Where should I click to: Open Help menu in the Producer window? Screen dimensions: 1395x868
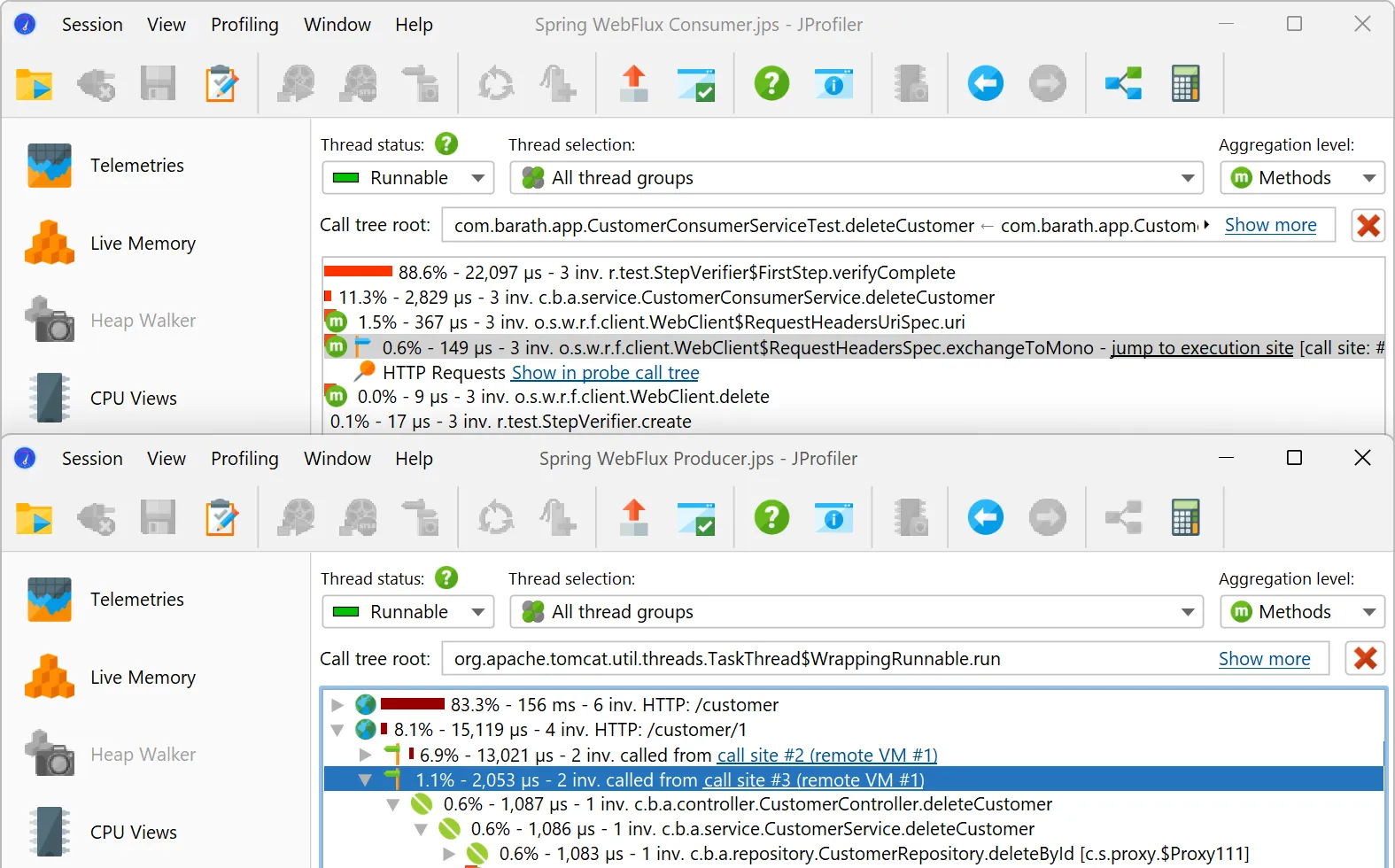[414, 459]
